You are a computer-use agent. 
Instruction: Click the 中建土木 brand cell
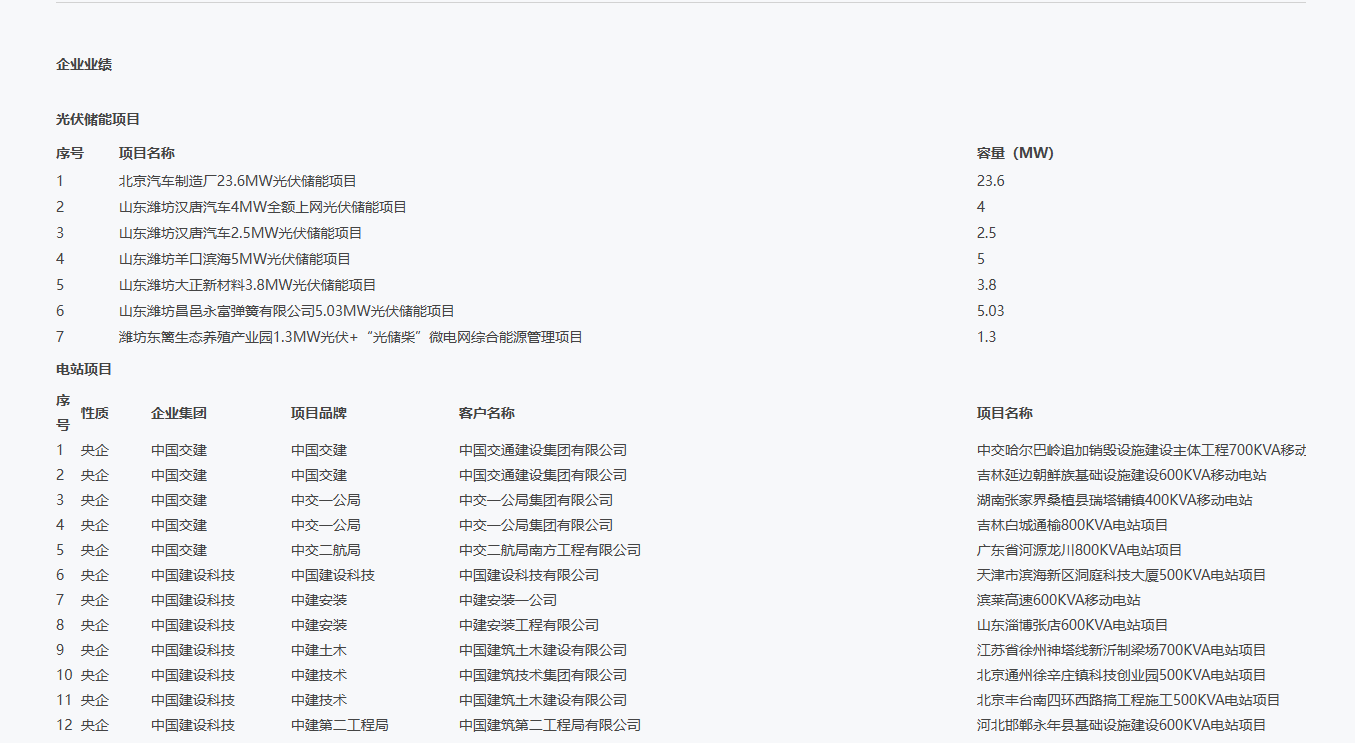pyautogui.click(x=319, y=650)
